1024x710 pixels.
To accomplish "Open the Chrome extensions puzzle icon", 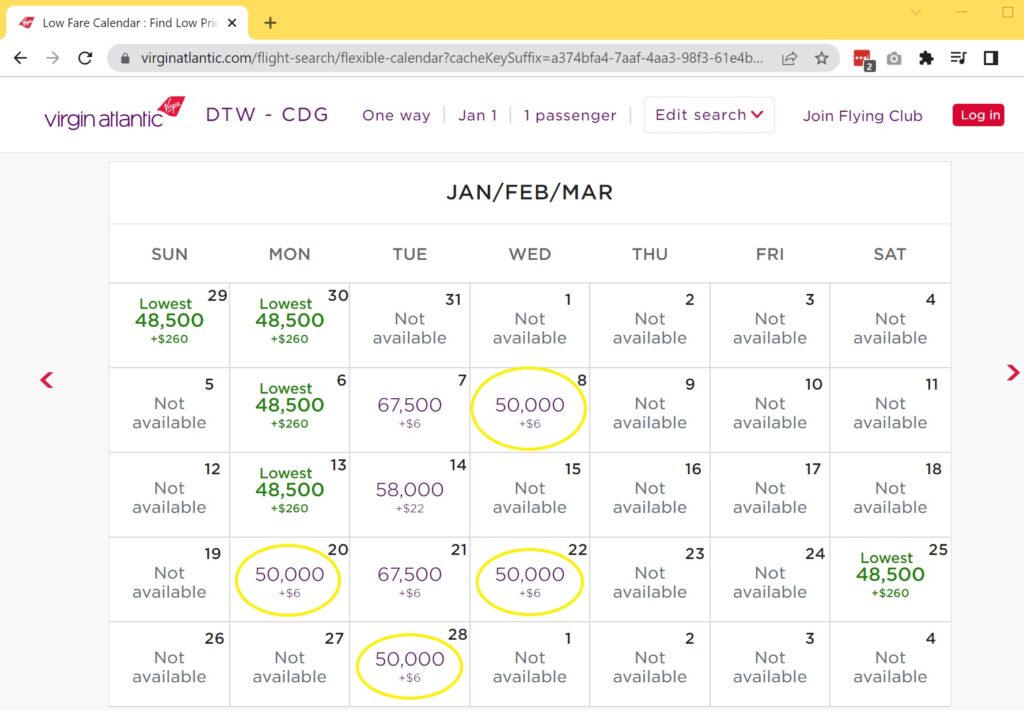I will point(926,58).
